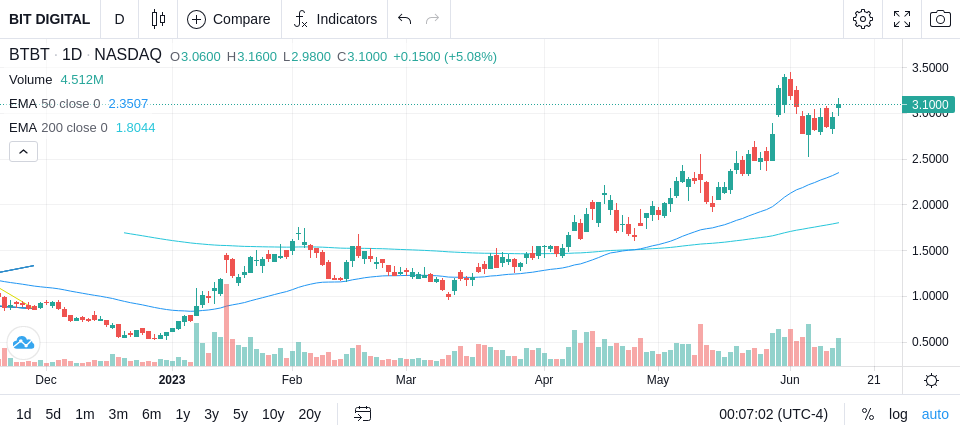
Task: Set the time range to 6m
Action: tap(151, 415)
